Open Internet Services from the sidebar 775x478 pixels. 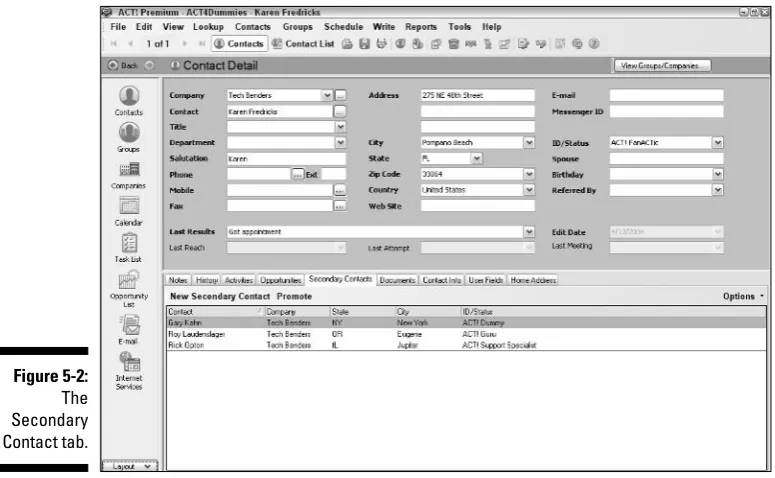pos(129,371)
